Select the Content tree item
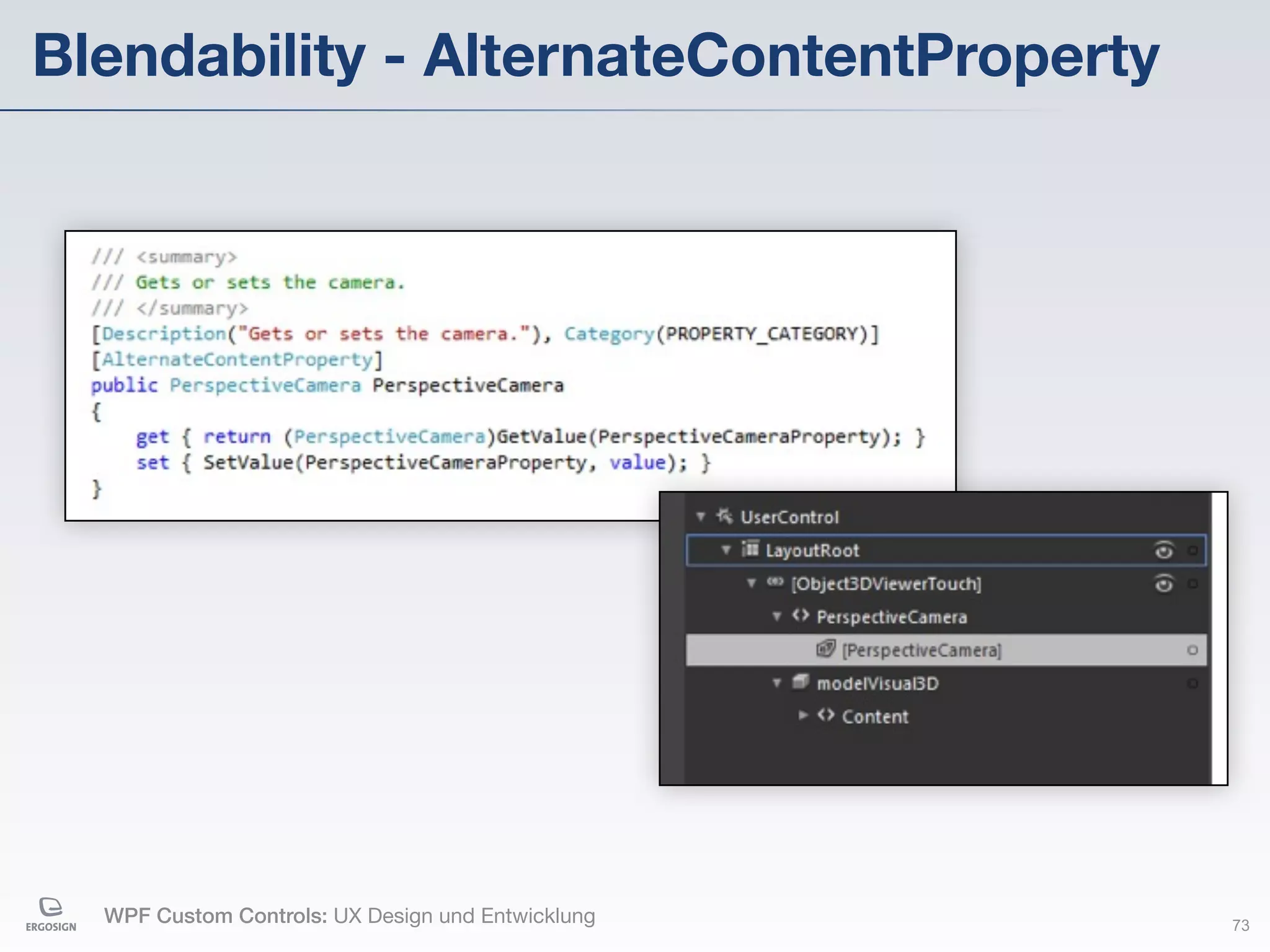 coord(875,717)
